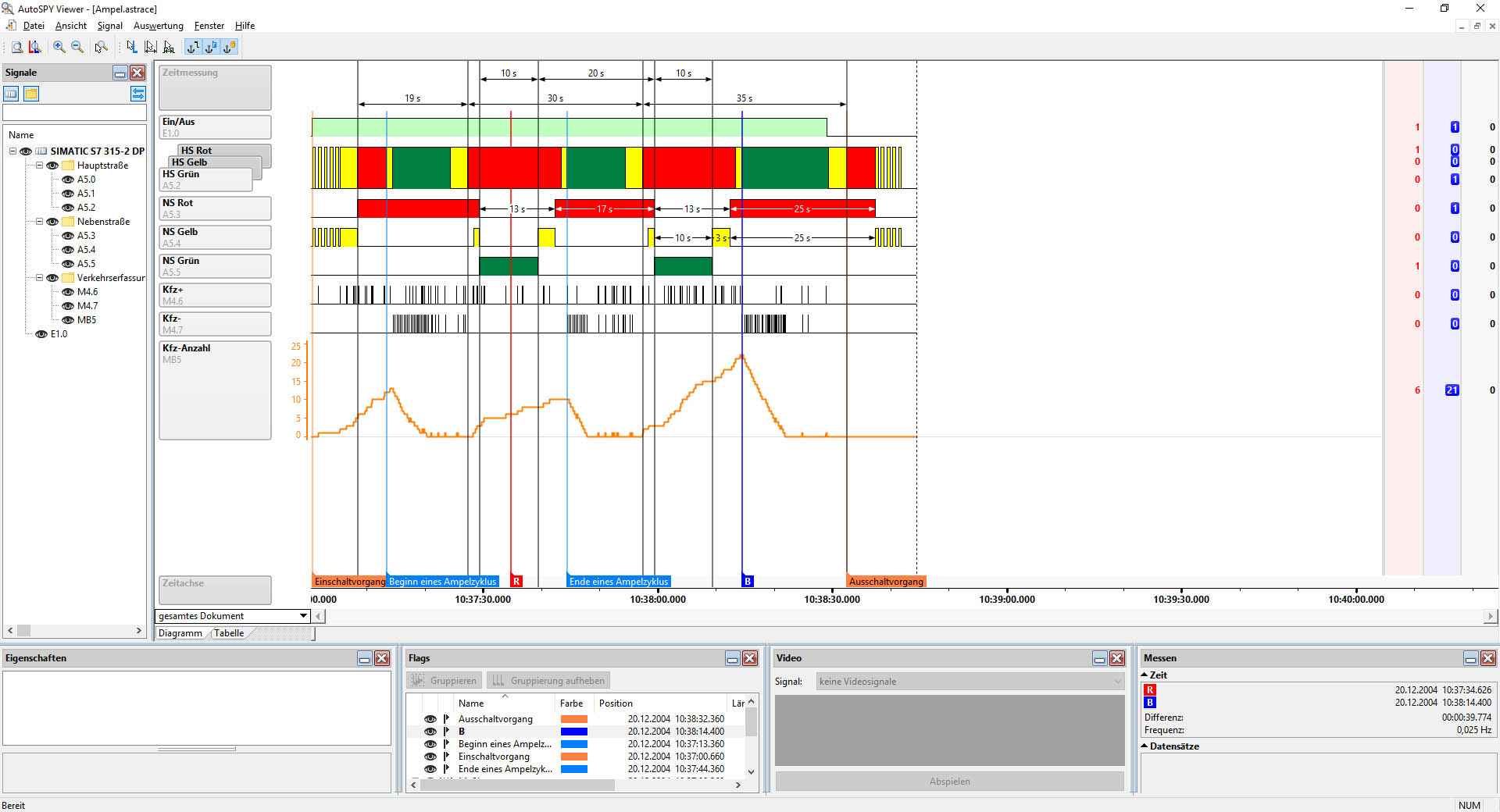The image size is (1500, 812).
Task: Open the Video Signal dropdown
Action: point(970,682)
